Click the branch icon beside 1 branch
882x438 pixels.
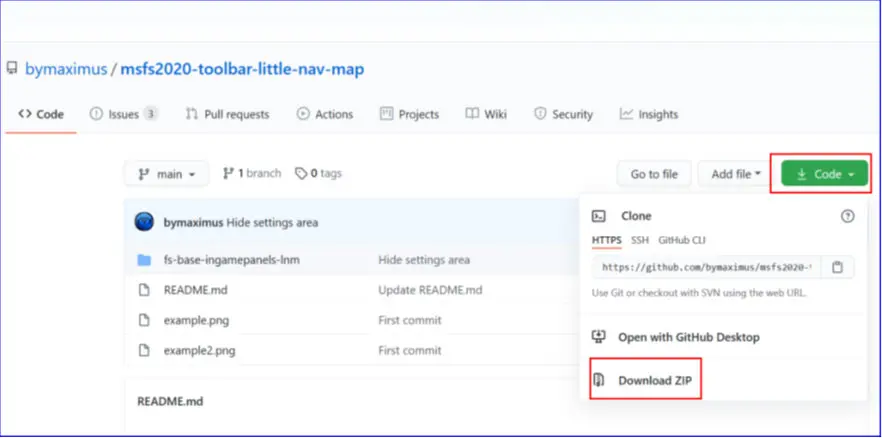pos(228,173)
